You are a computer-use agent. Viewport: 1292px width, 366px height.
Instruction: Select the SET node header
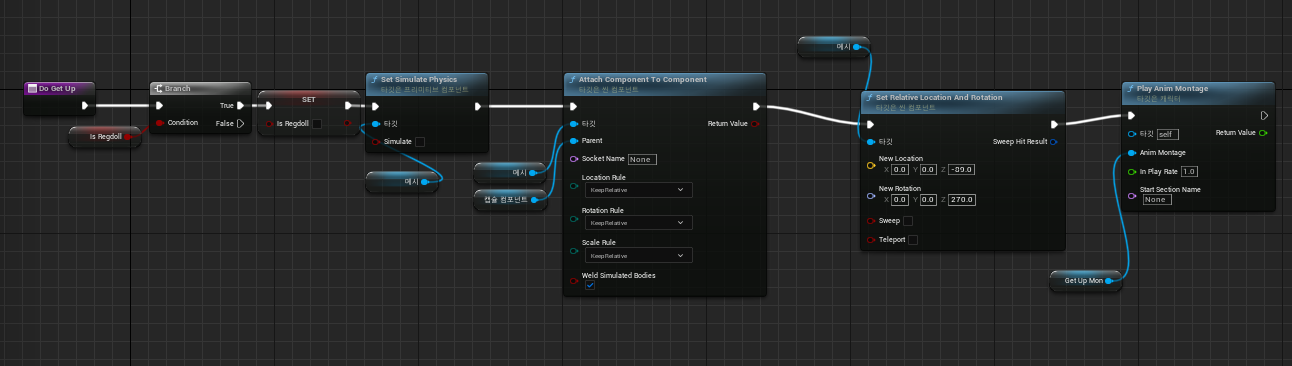click(x=308, y=99)
